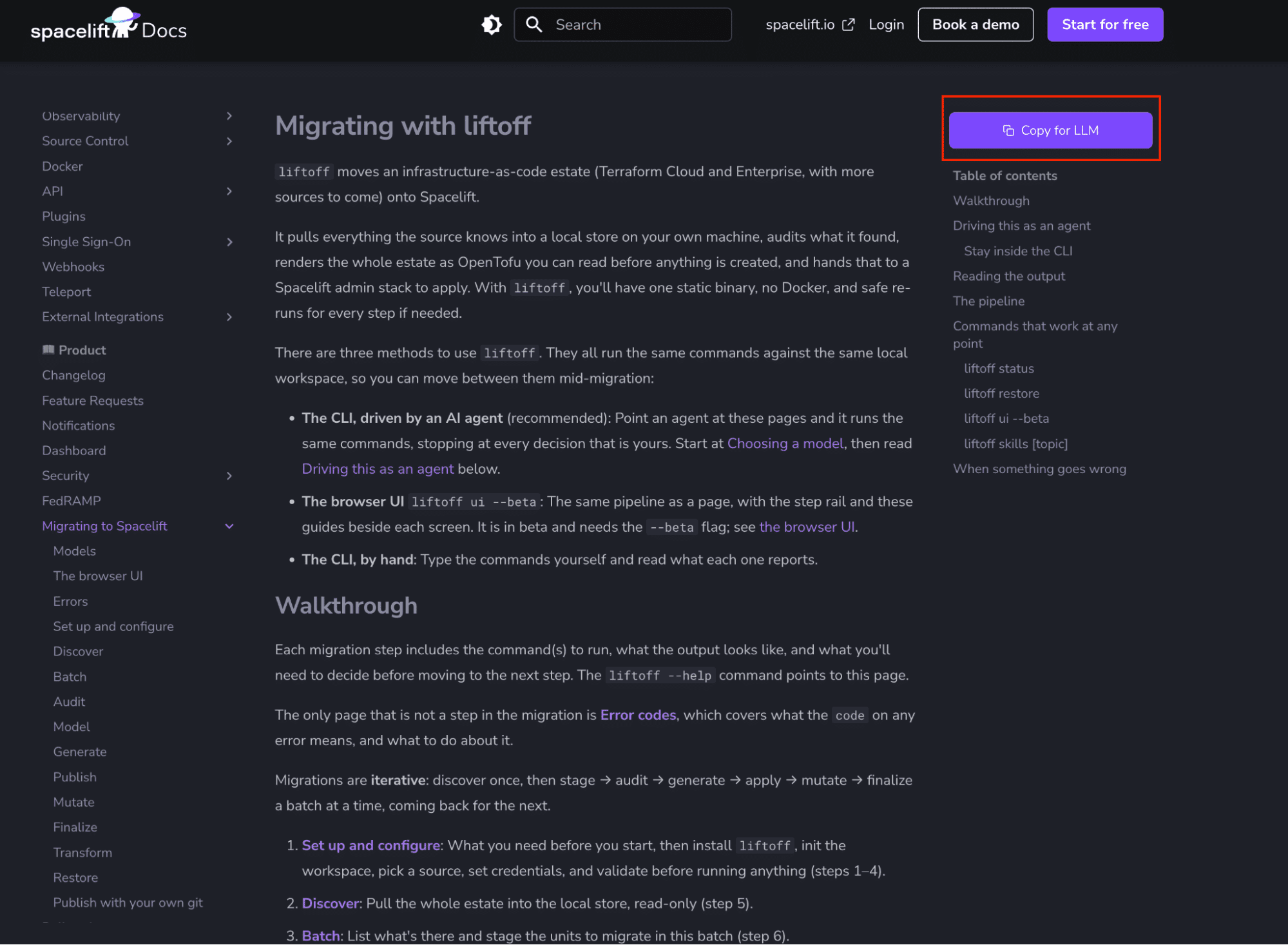Screen dimensions: 1288x945
Task: Jump to Driving this as an agent in TOC
Action: coord(1021,226)
